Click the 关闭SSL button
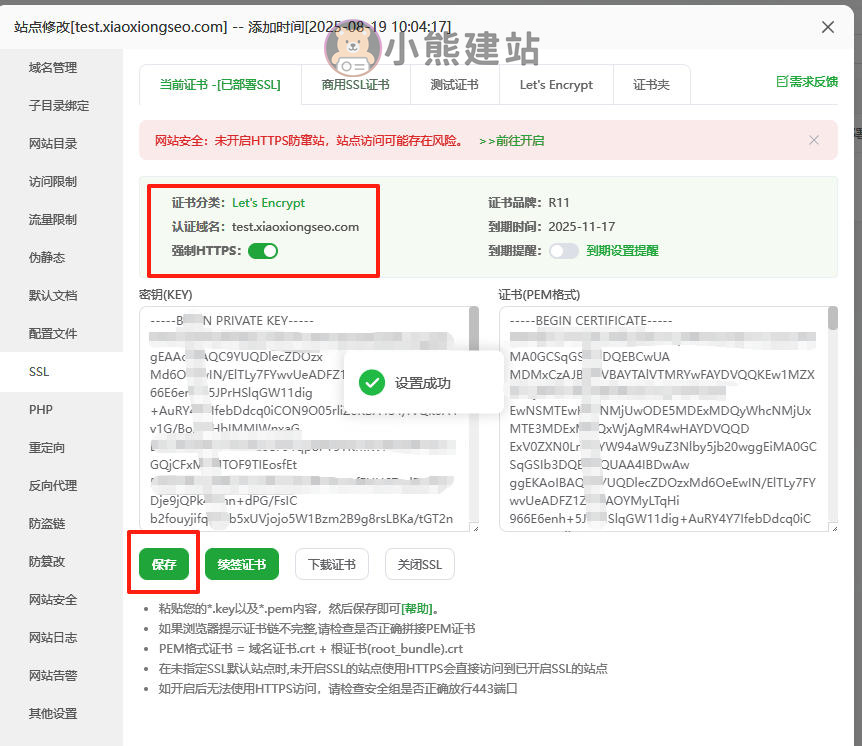This screenshot has width=862, height=746. pyautogui.click(x=420, y=564)
